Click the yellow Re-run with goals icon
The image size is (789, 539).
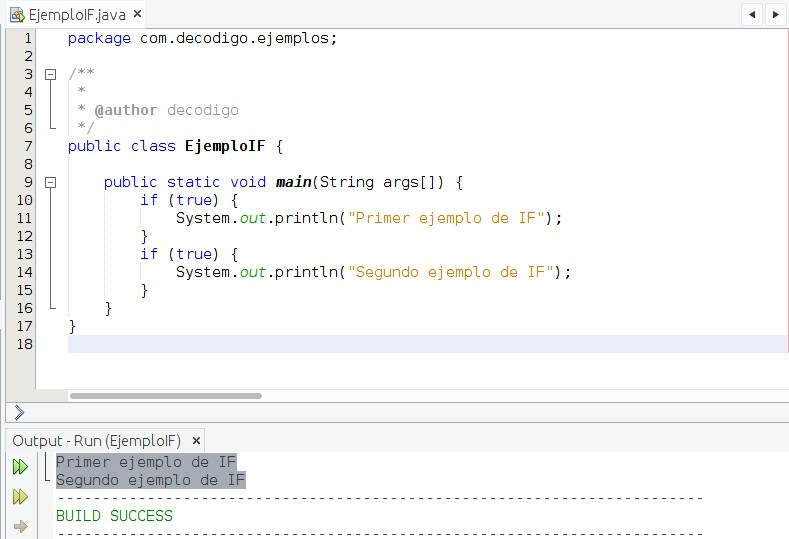coord(20,497)
